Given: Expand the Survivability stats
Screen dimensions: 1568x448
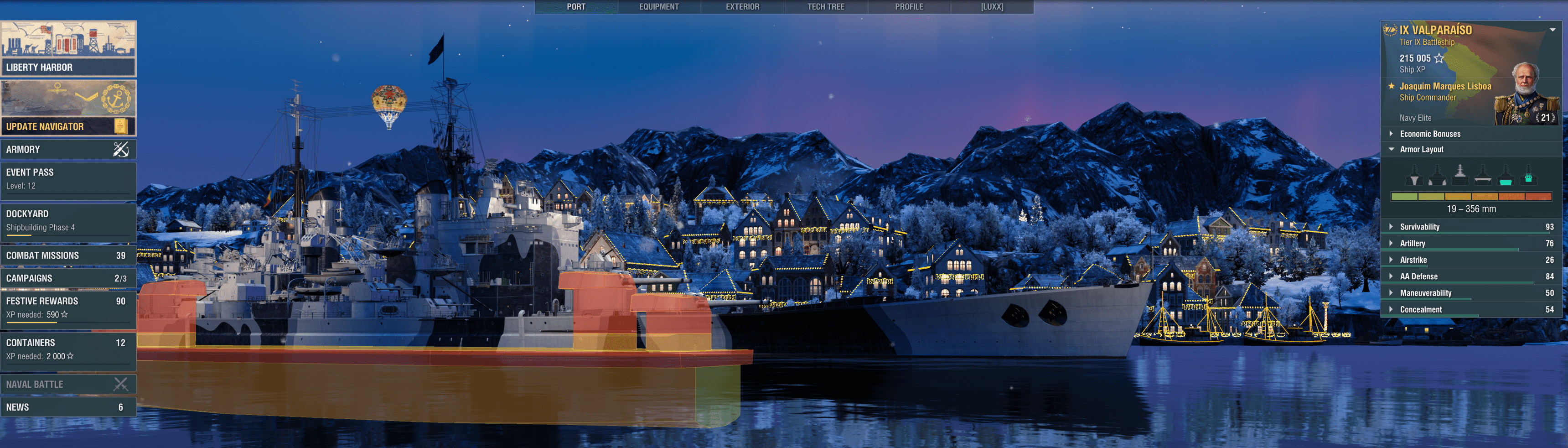Looking at the screenshot, I should click(1471, 227).
